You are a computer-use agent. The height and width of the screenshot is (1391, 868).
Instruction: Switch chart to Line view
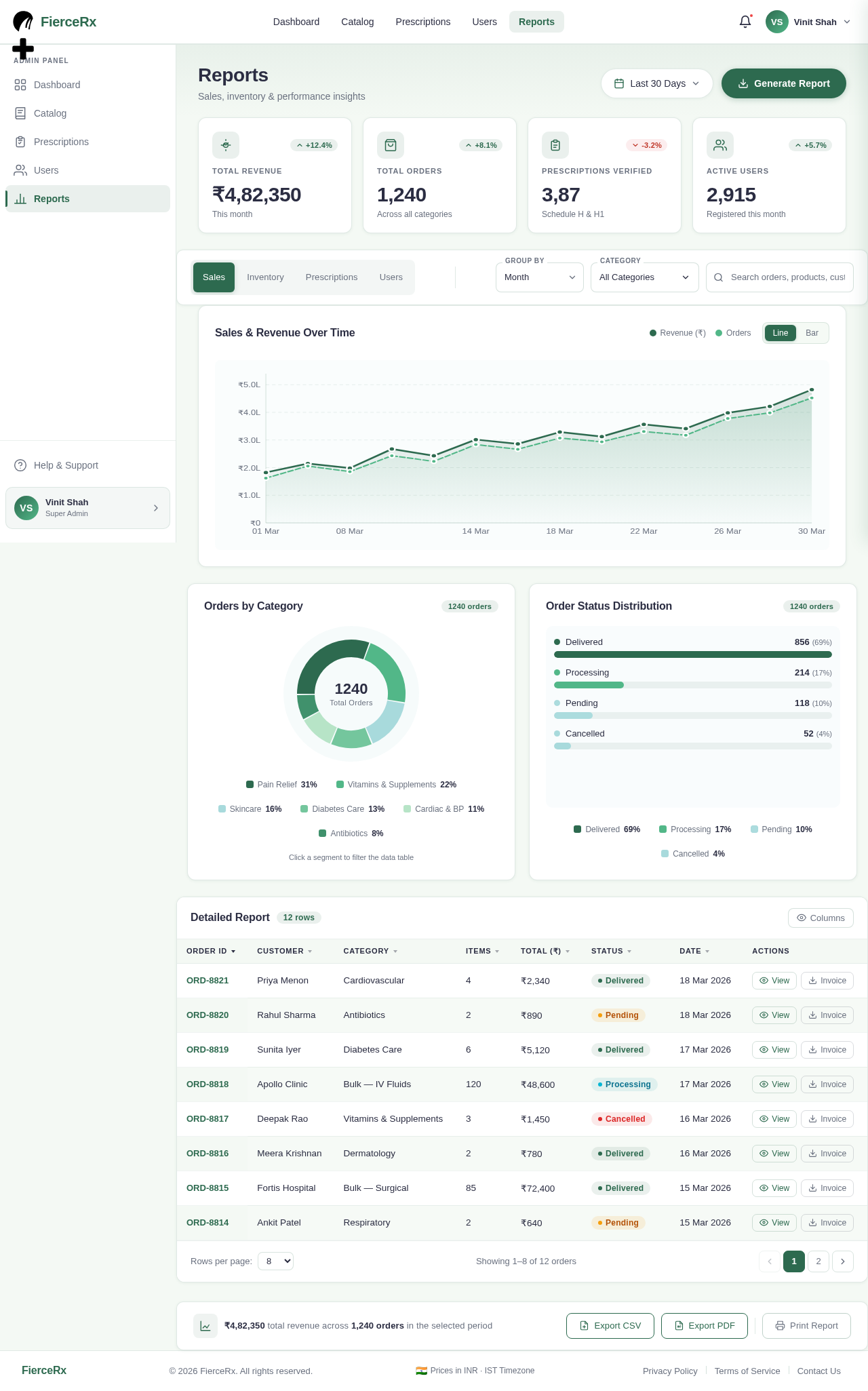pos(781,333)
